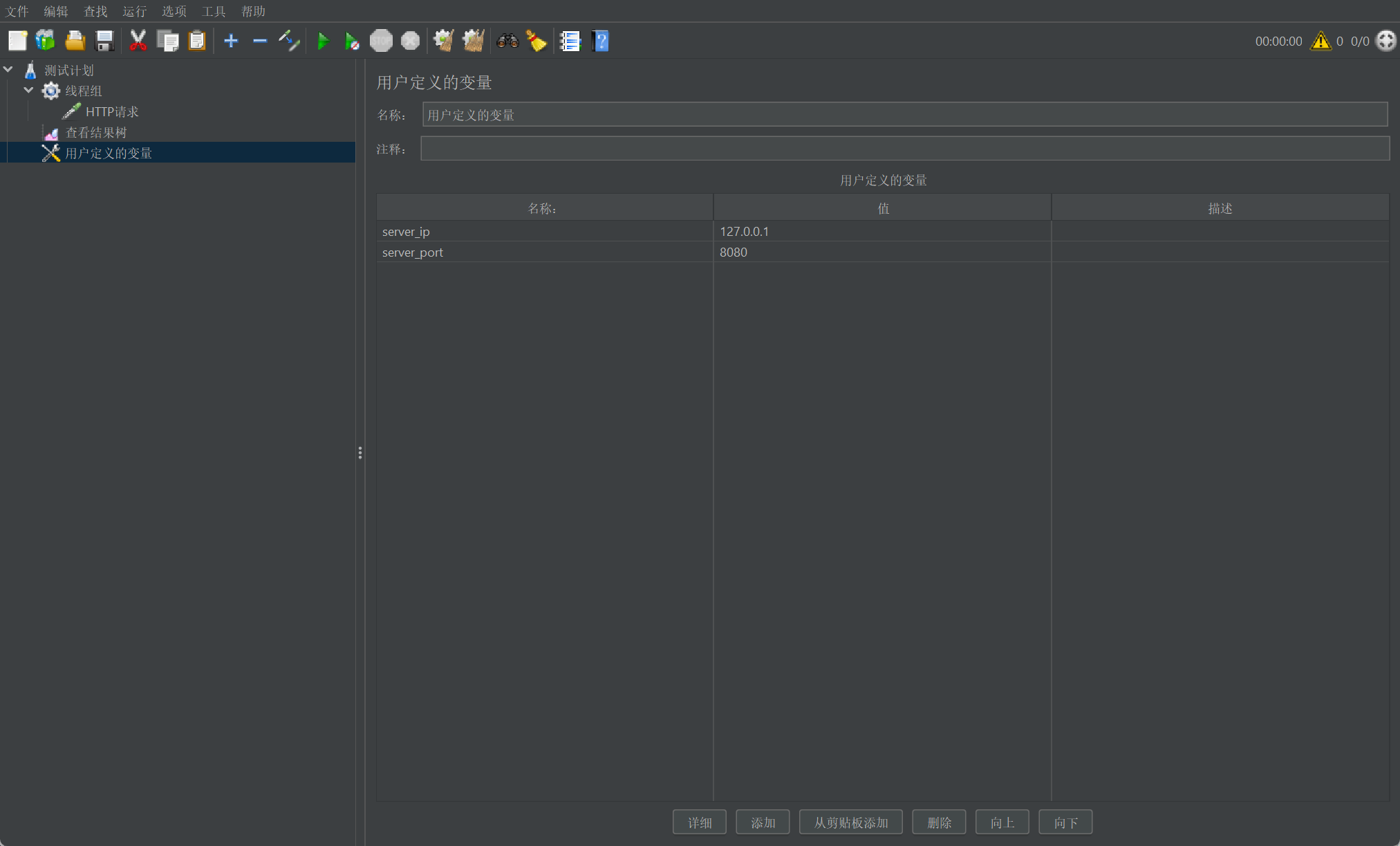
Task: Click the 名称 input field
Action: tap(905, 115)
